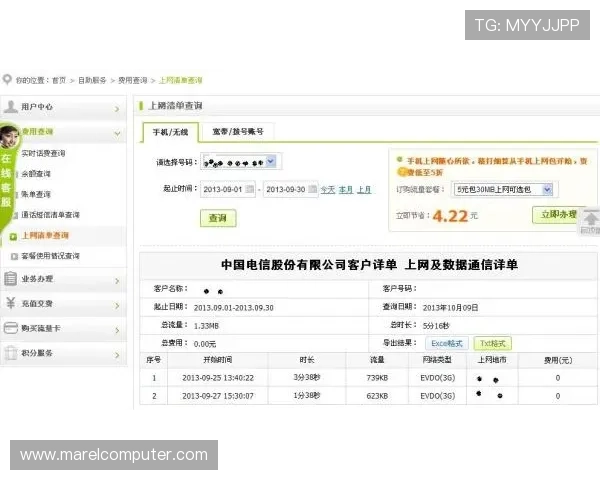
Task: Click the 上网清单查询 green bullet icon
Action: point(13,236)
